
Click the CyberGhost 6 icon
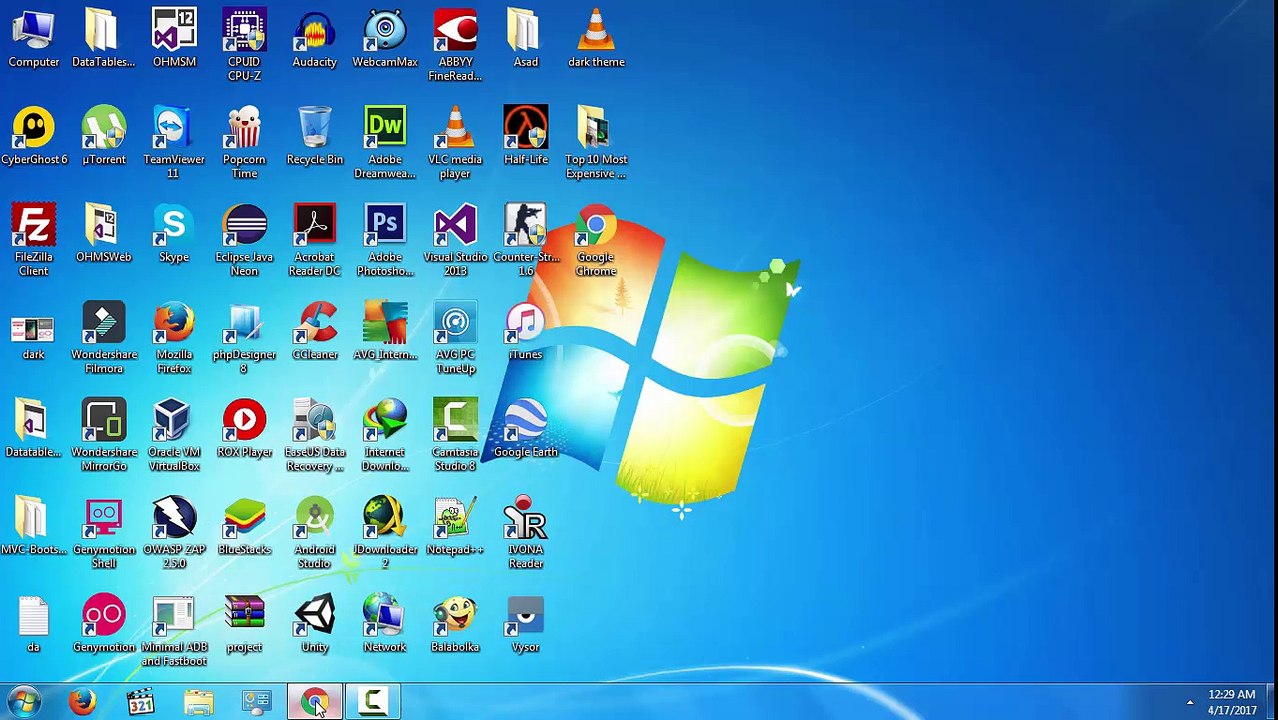point(34,137)
